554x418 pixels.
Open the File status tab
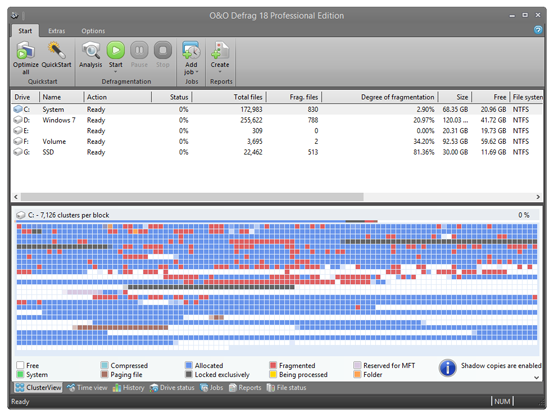coord(286,388)
